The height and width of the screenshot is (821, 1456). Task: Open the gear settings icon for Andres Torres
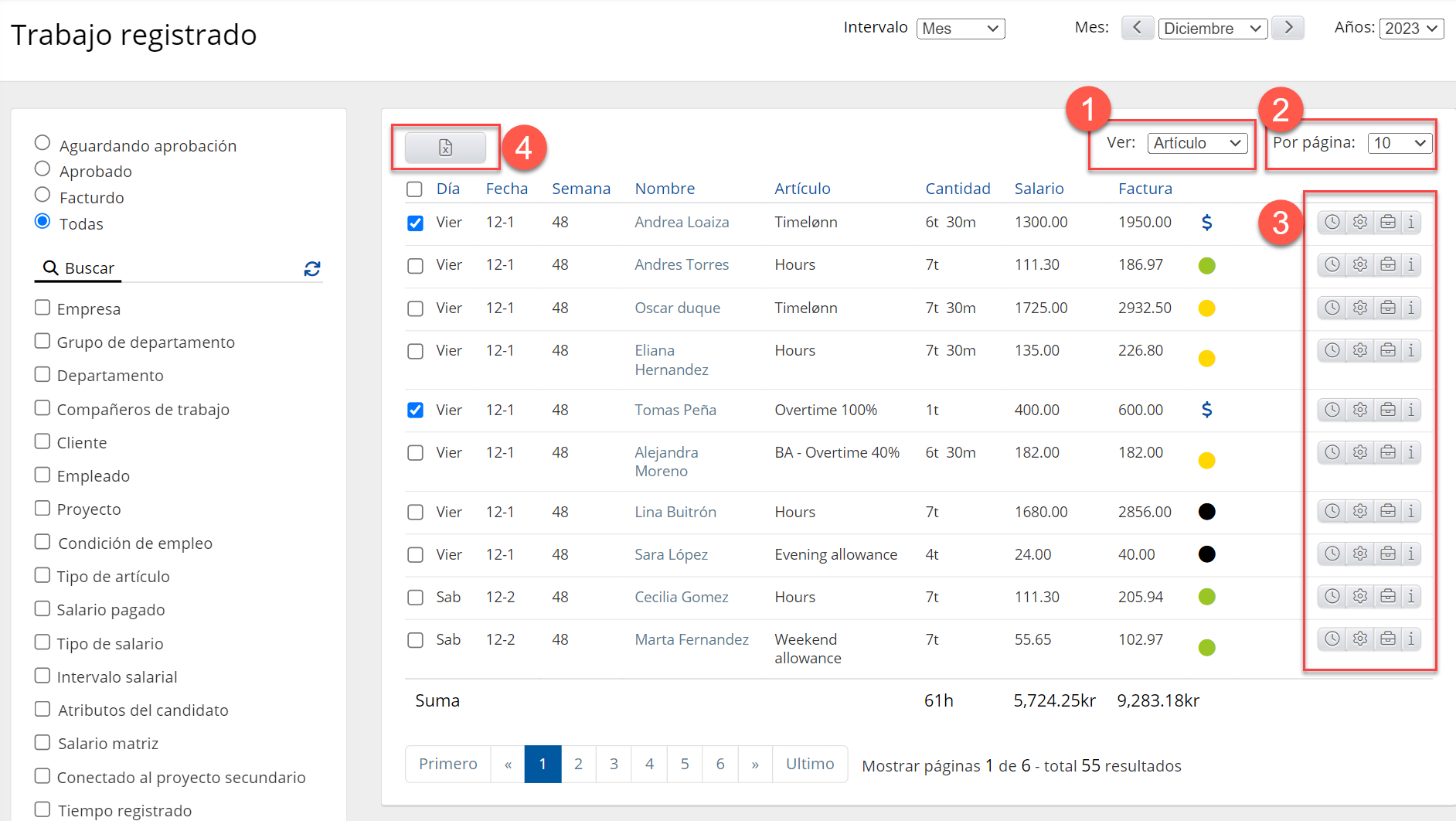tap(1359, 265)
